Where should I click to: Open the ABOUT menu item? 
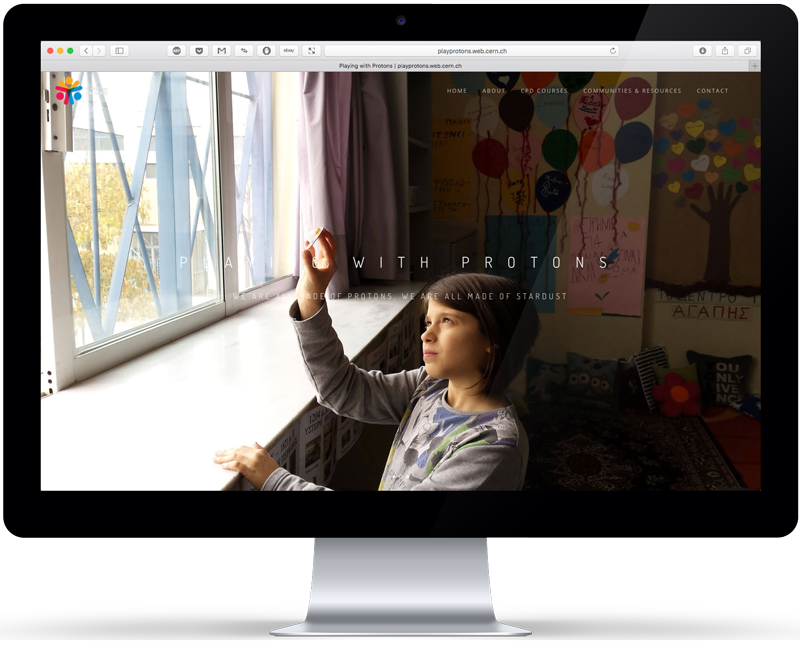pyautogui.click(x=494, y=91)
